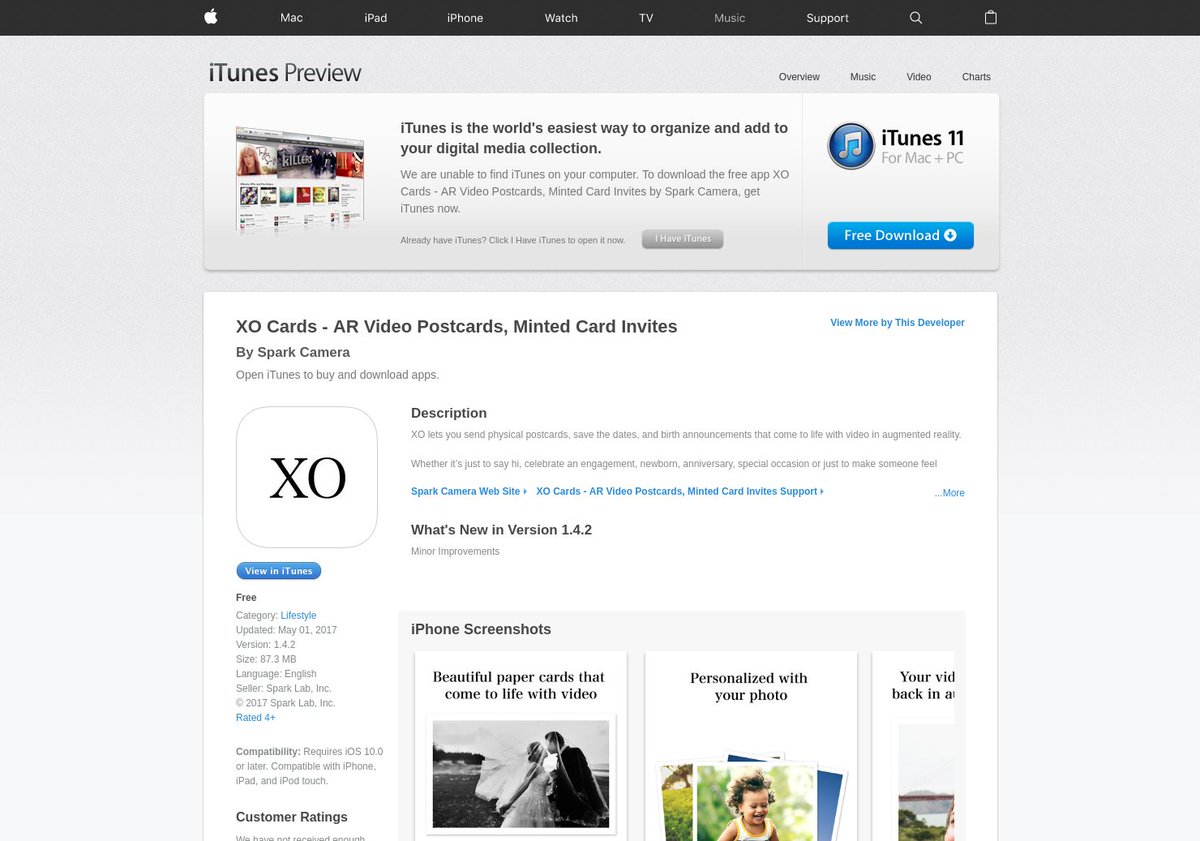Open the iPhone menu item
The height and width of the screenshot is (841, 1200).
pos(465,18)
